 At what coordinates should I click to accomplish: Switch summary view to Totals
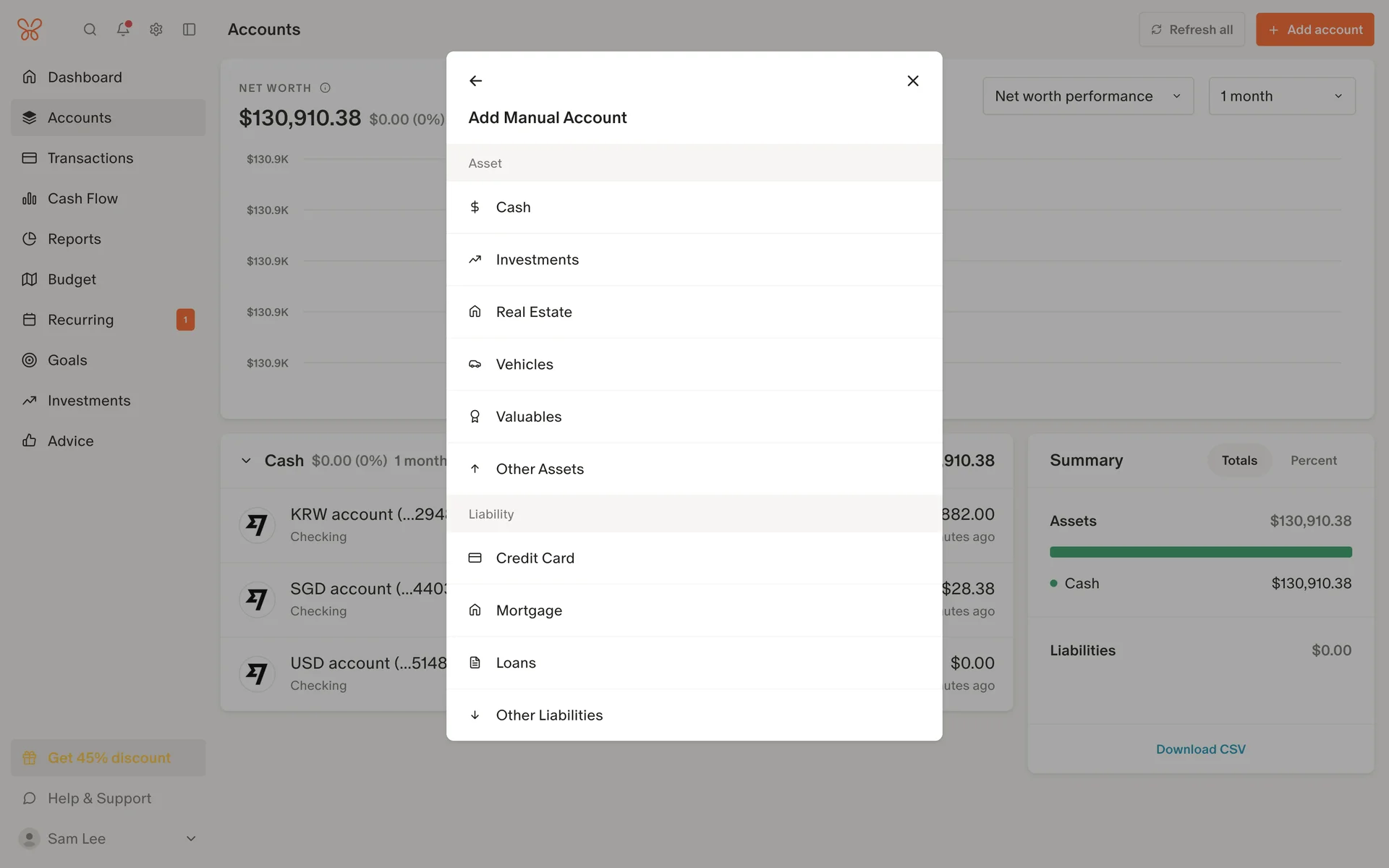(x=1239, y=461)
